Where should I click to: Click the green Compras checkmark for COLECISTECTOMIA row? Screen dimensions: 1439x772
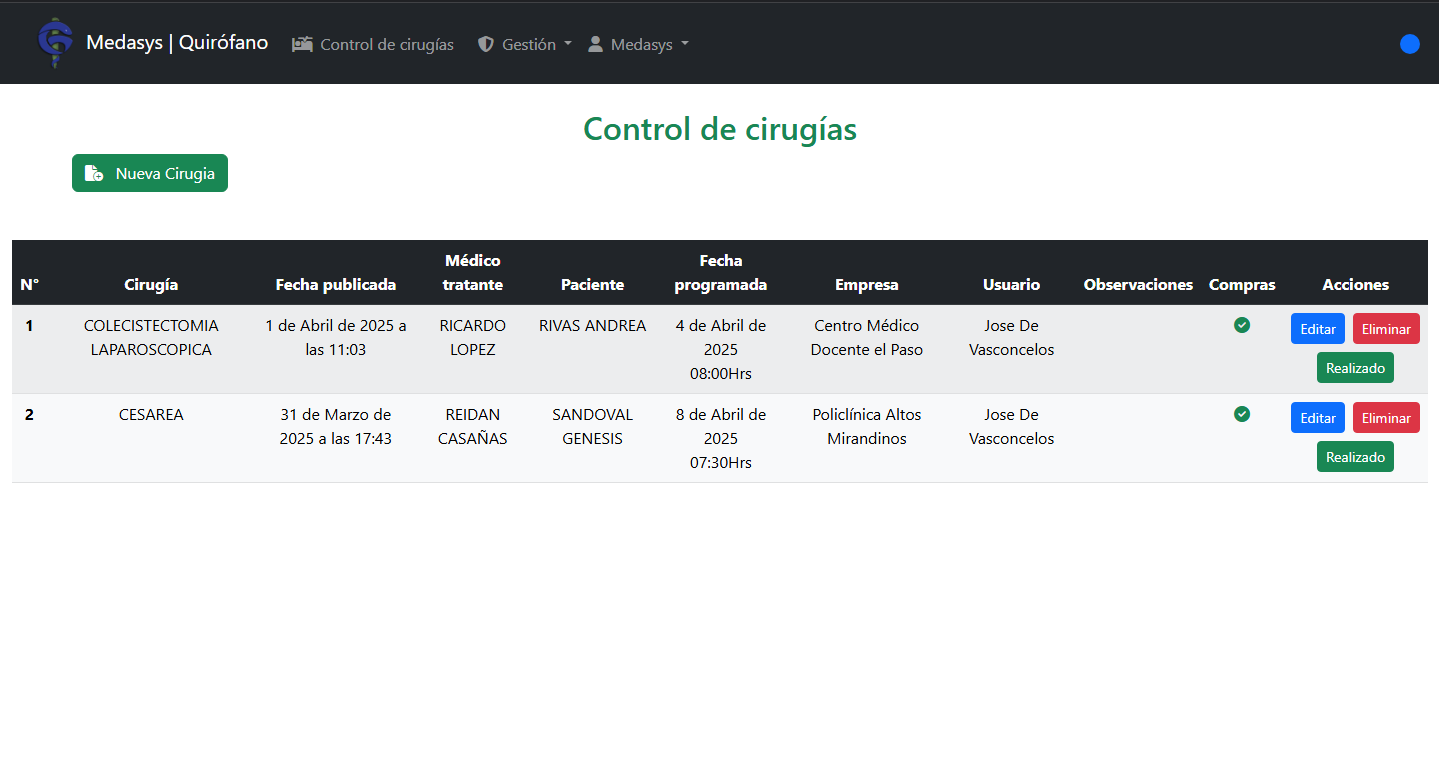click(1242, 325)
